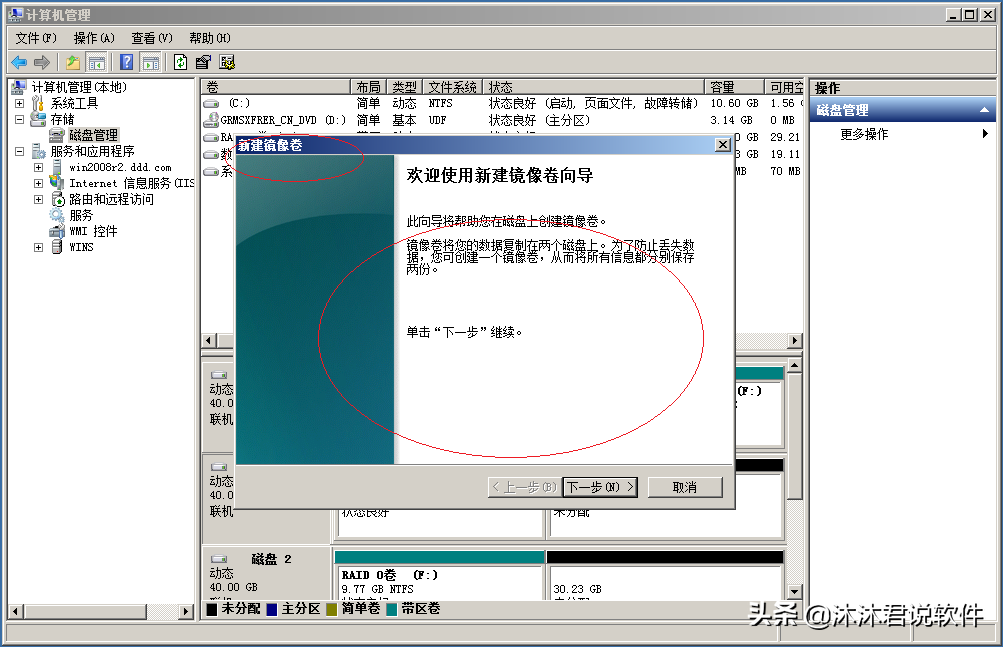Collapse the 磁盘管理 actions section arrow

click(x=984, y=110)
